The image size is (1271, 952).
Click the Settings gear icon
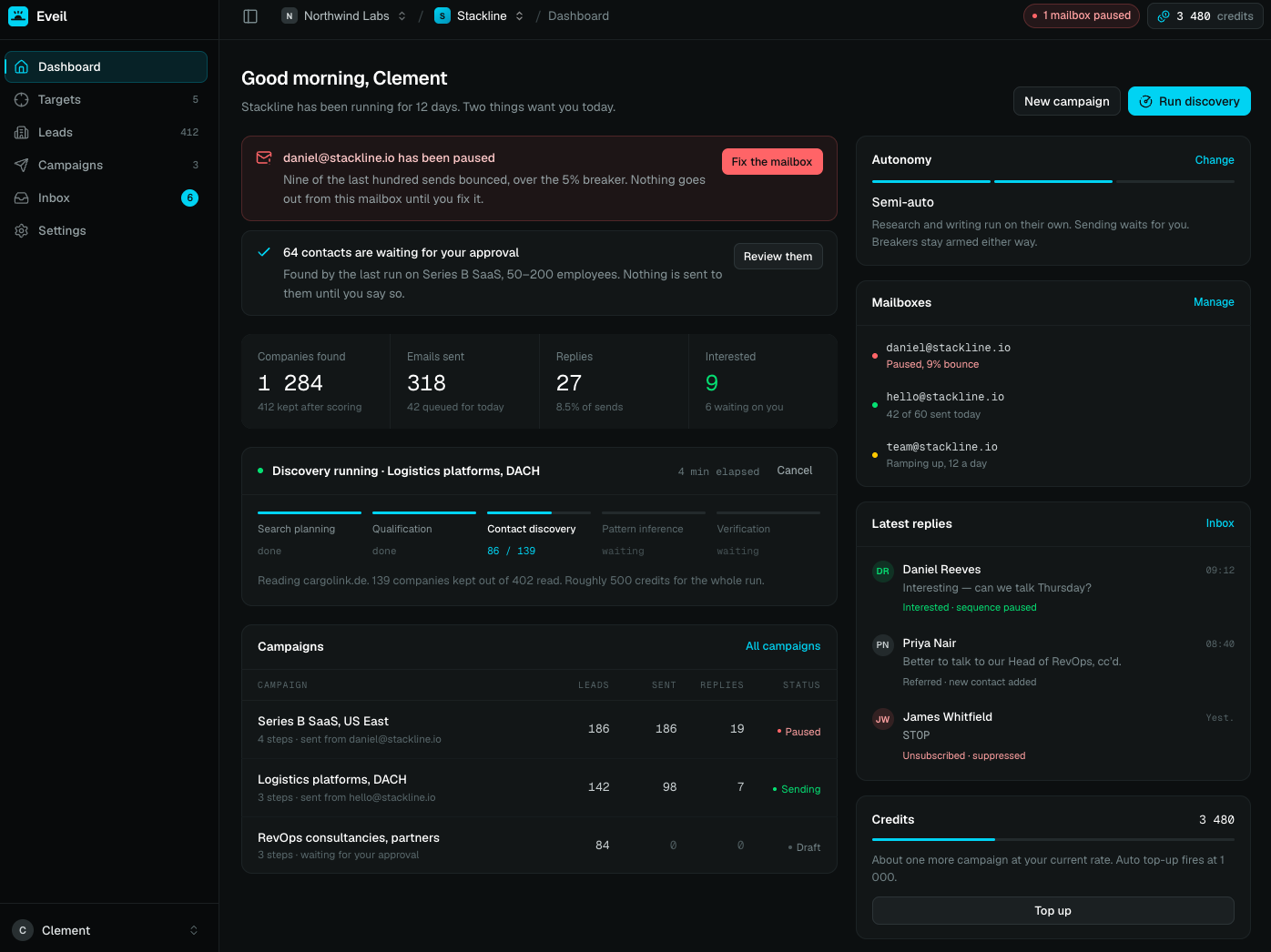(22, 230)
